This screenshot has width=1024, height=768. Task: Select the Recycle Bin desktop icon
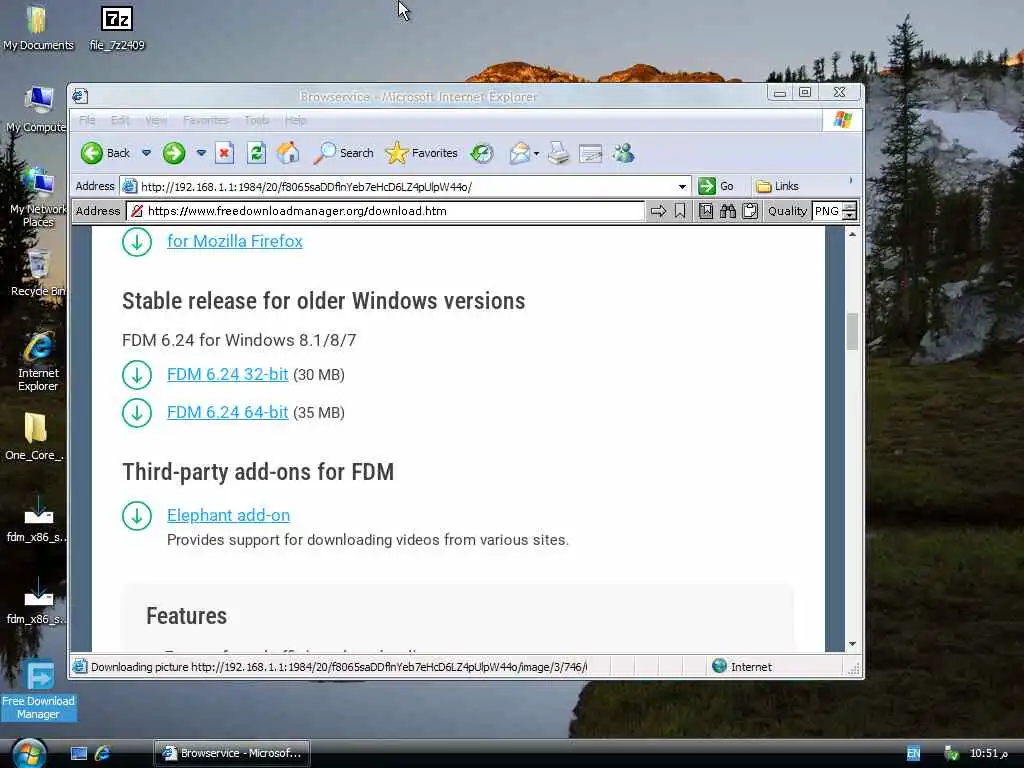(x=38, y=273)
